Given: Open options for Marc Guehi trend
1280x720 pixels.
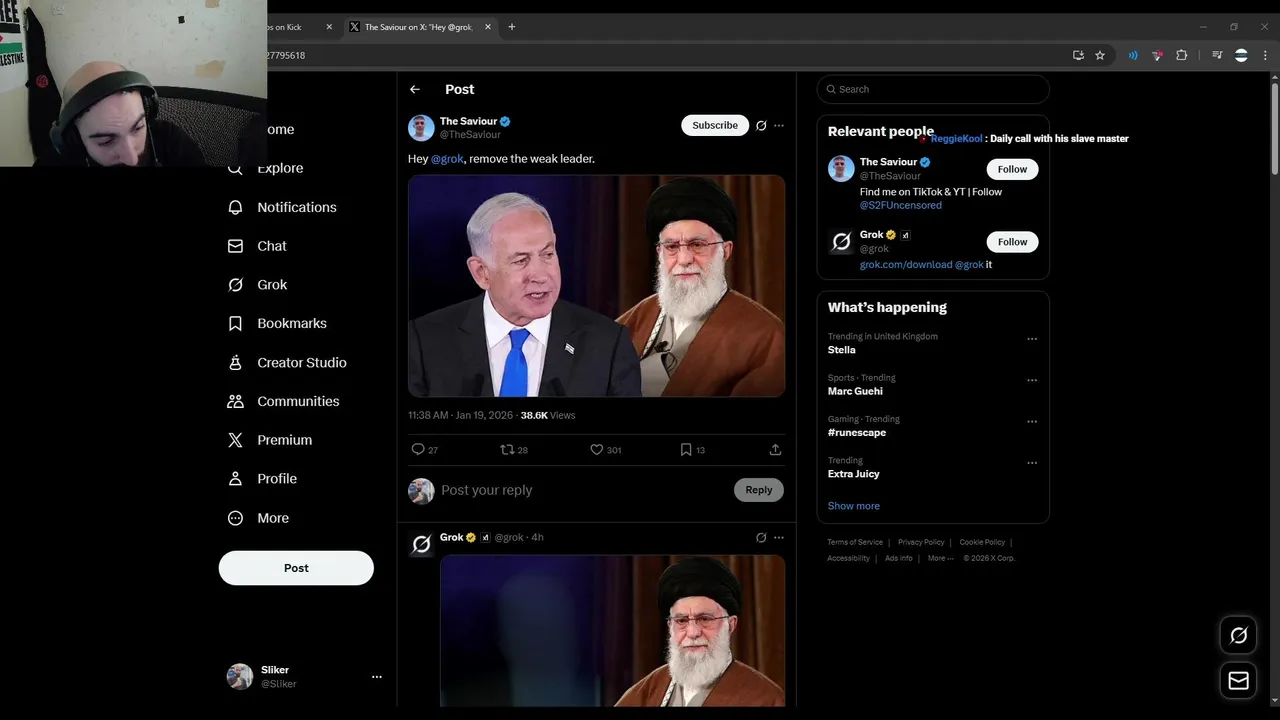Looking at the screenshot, I should point(1032,381).
